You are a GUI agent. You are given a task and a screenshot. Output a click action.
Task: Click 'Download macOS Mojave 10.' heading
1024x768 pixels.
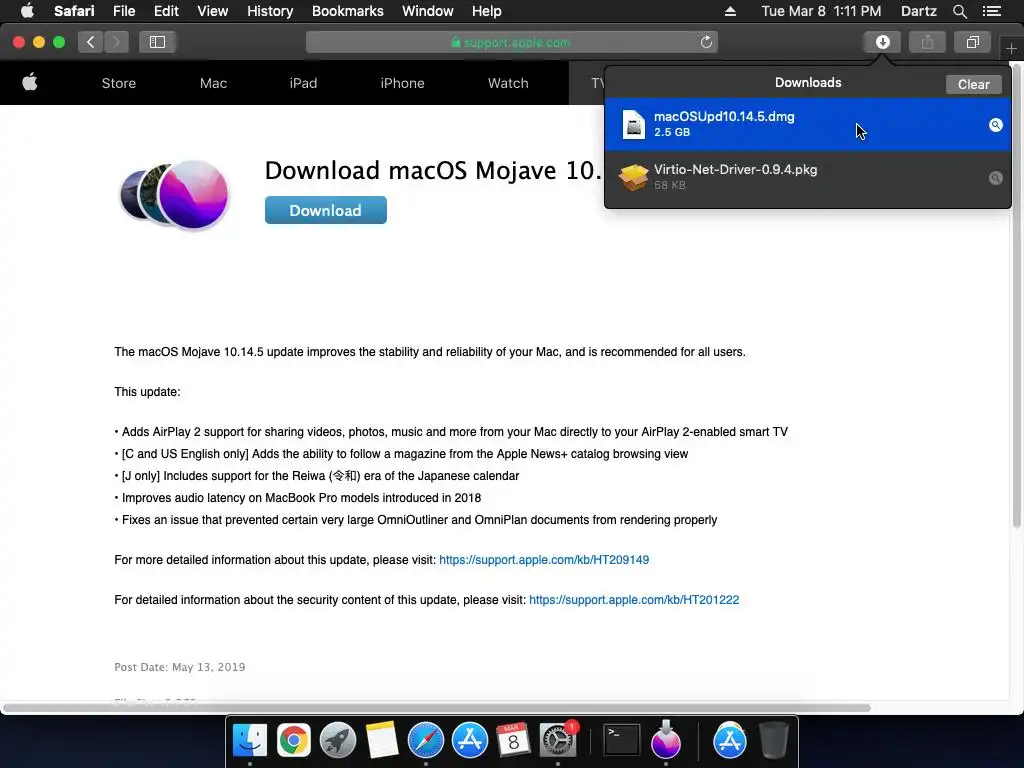click(x=433, y=170)
